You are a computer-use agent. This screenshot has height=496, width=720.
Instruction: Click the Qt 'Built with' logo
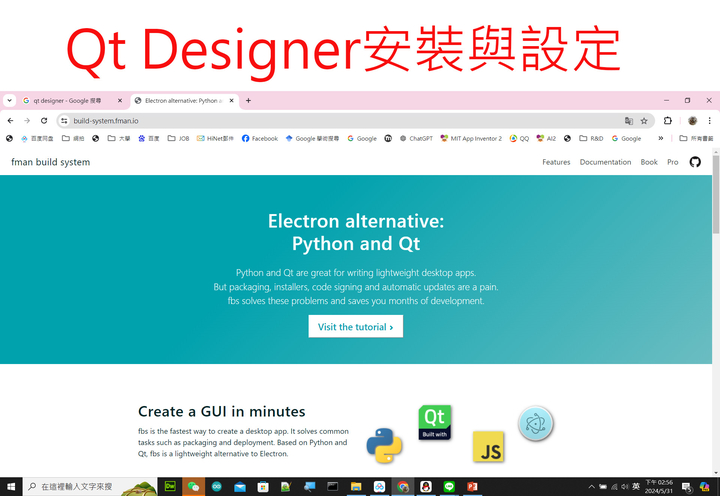[x=435, y=422]
